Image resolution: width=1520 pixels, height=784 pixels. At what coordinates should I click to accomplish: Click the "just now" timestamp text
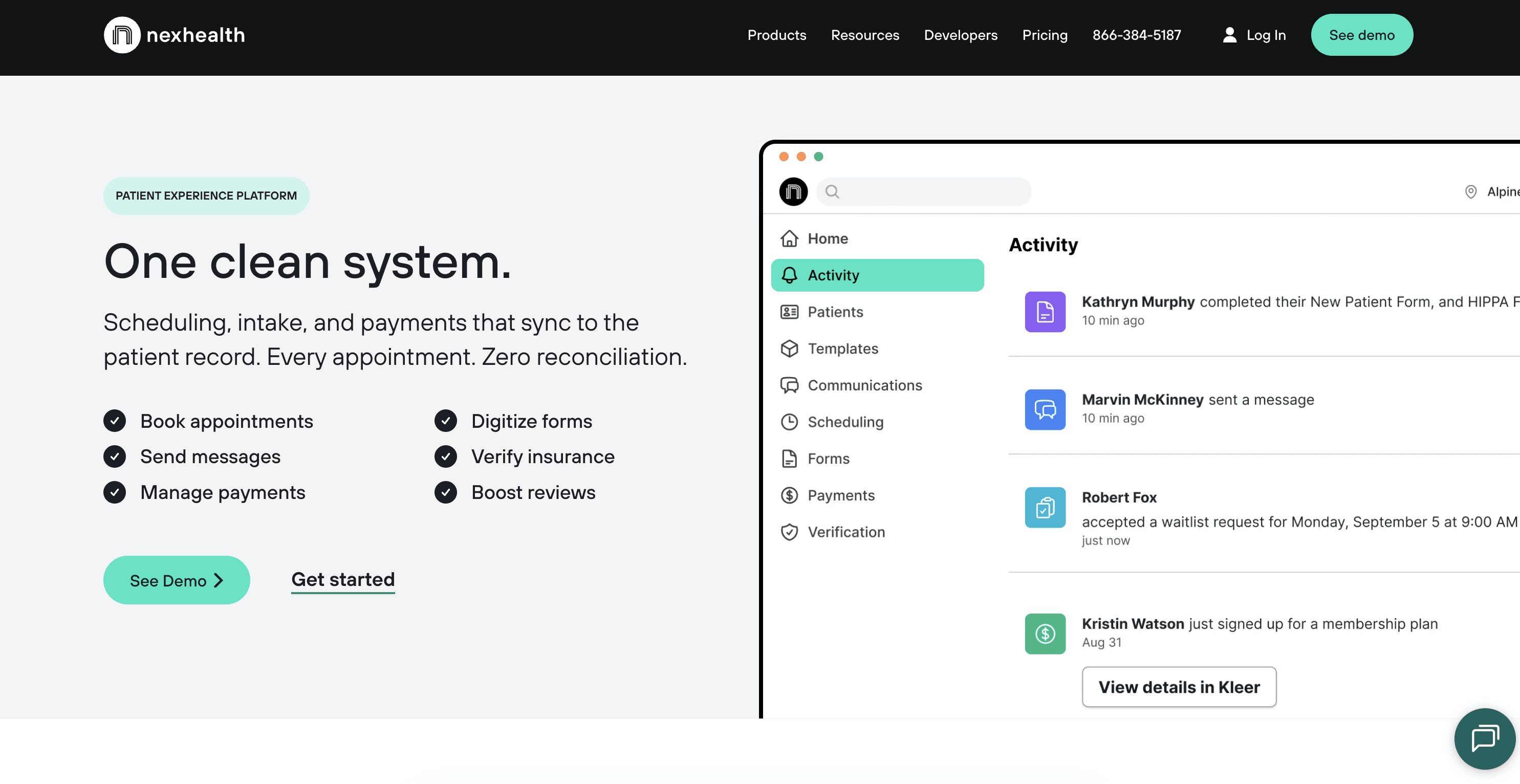pos(1106,540)
